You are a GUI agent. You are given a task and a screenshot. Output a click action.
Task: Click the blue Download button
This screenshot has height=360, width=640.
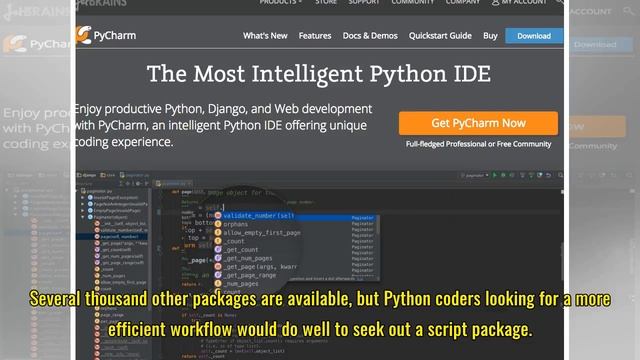tap(534, 36)
